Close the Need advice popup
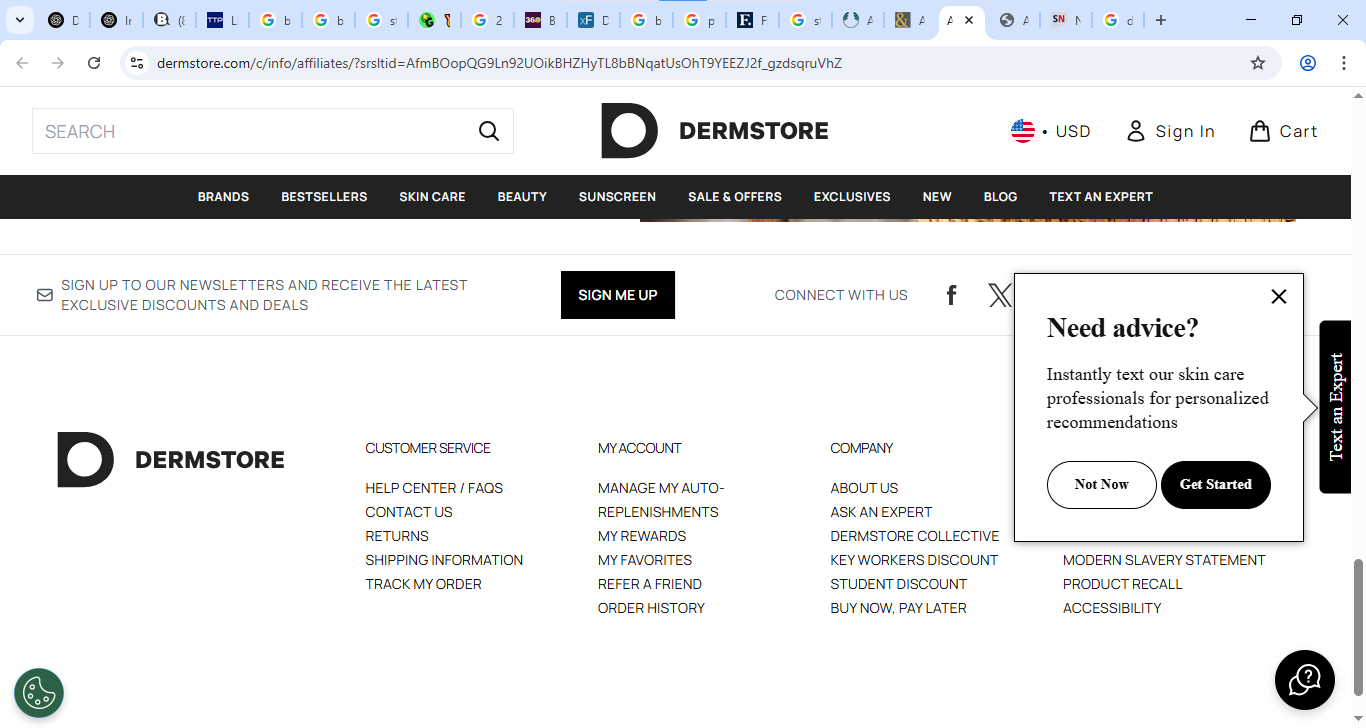The height and width of the screenshot is (728, 1366). coord(1278,296)
